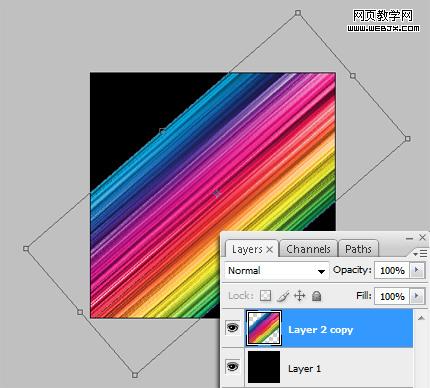430x388 pixels.
Task: Open Fill slider arrow
Action: [417, 296]
